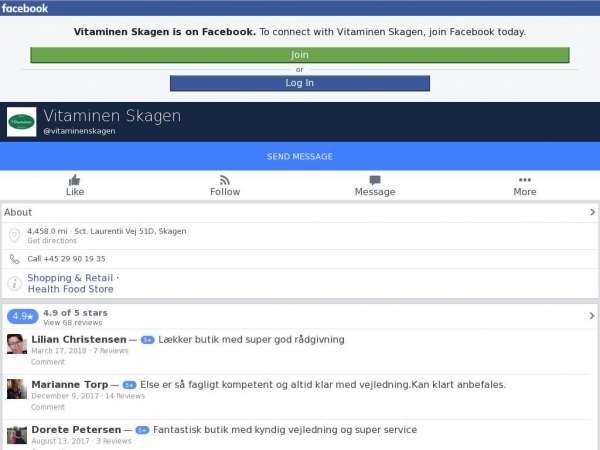
Task: Click Get directions link
Action: coord(52,241)
